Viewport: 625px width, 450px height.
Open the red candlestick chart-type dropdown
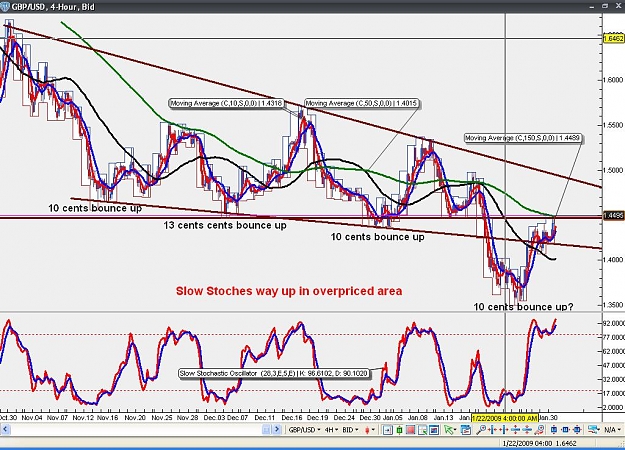(369, 430)
